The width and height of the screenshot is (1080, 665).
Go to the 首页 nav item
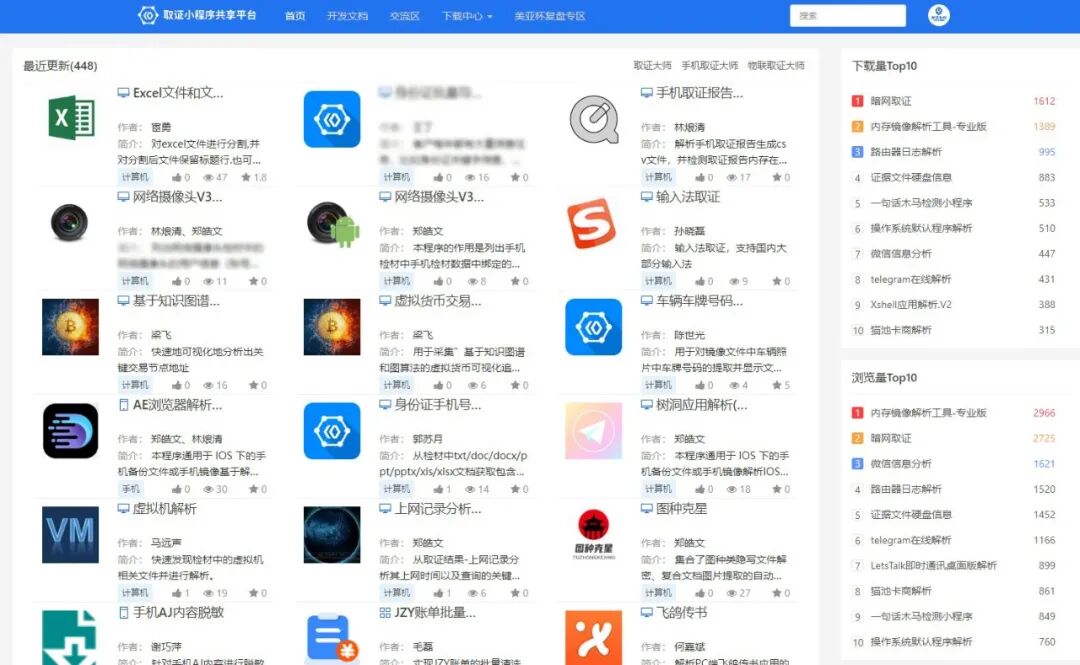pos(295,16)
